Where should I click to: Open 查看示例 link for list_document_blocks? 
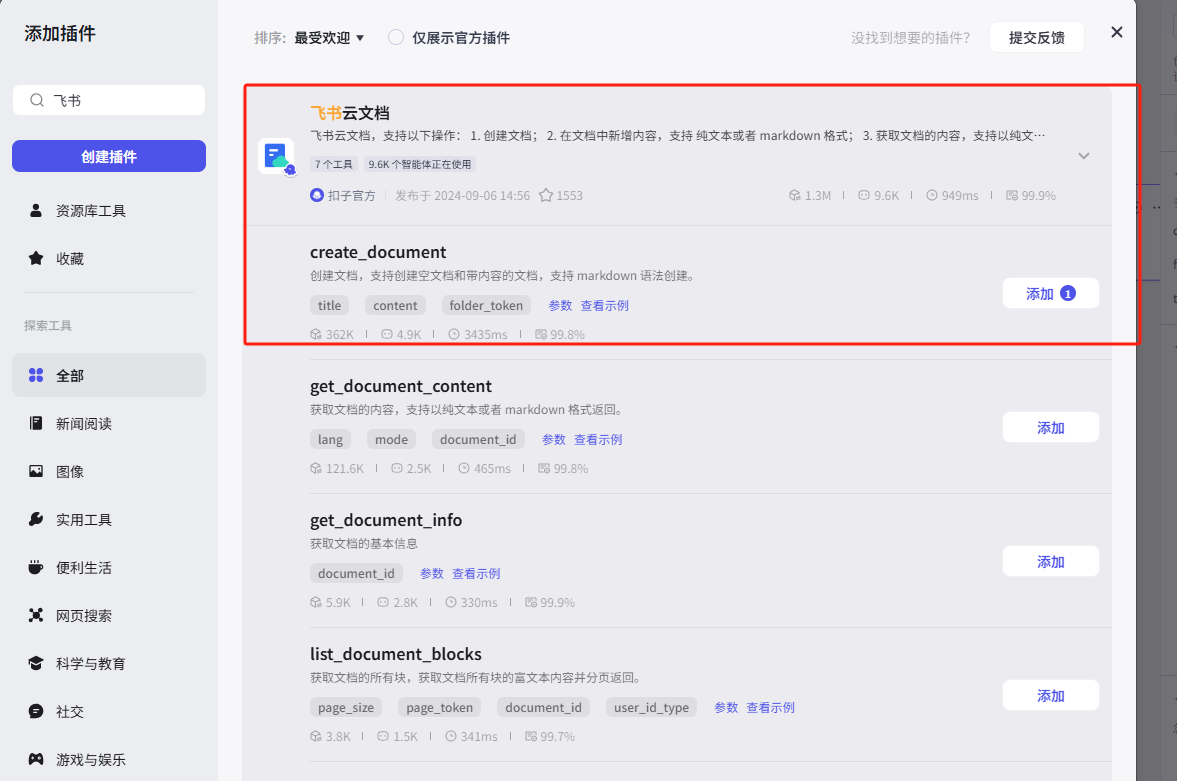pyautogui.click(x=770, y=707)
